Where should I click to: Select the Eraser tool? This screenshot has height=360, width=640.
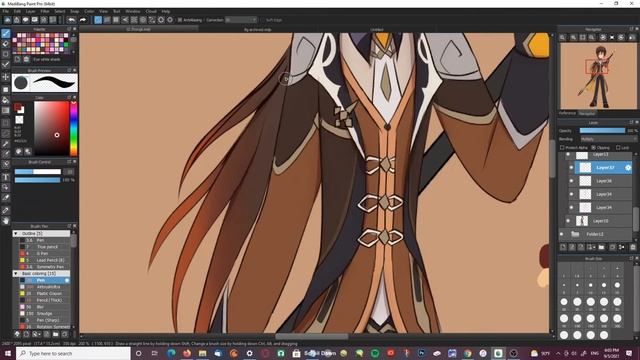tap(6, 44)
